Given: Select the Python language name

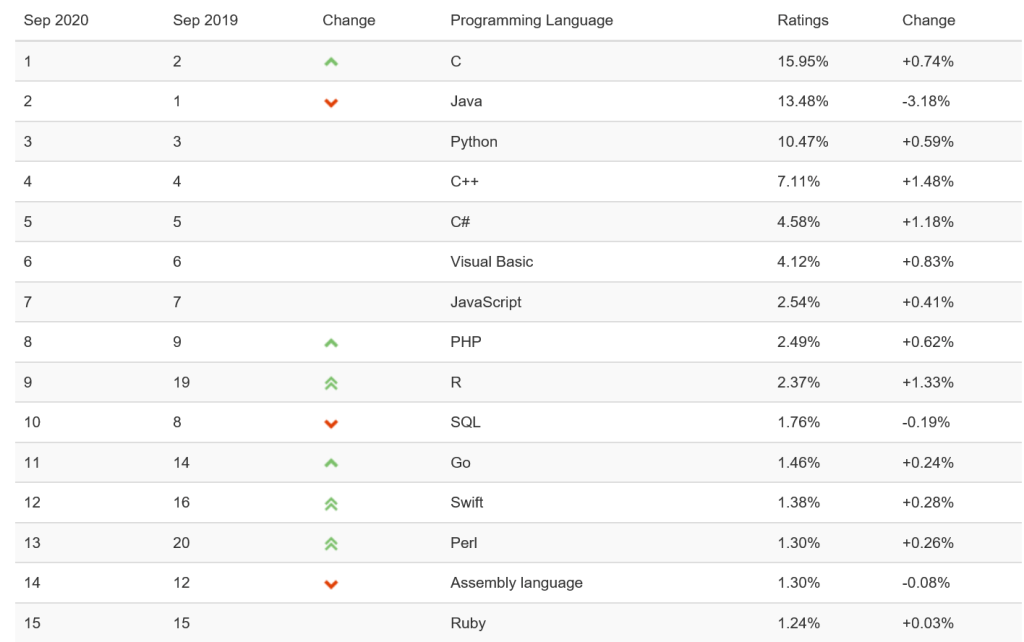Looking at the screenshot, I should [x=473, y=142].
